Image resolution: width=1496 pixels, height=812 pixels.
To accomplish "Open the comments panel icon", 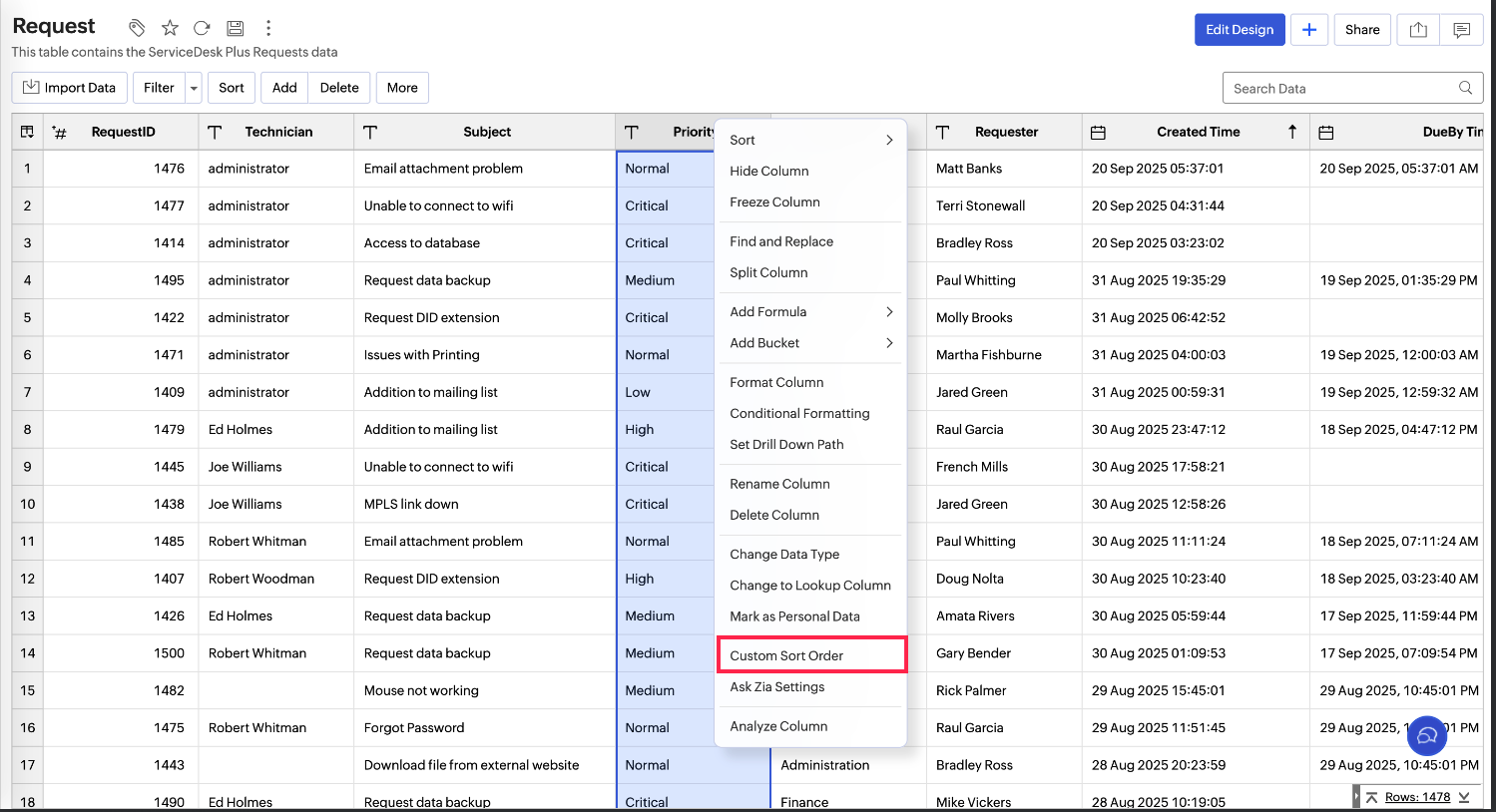I will pyautogui.click(x=1461, y=30).
